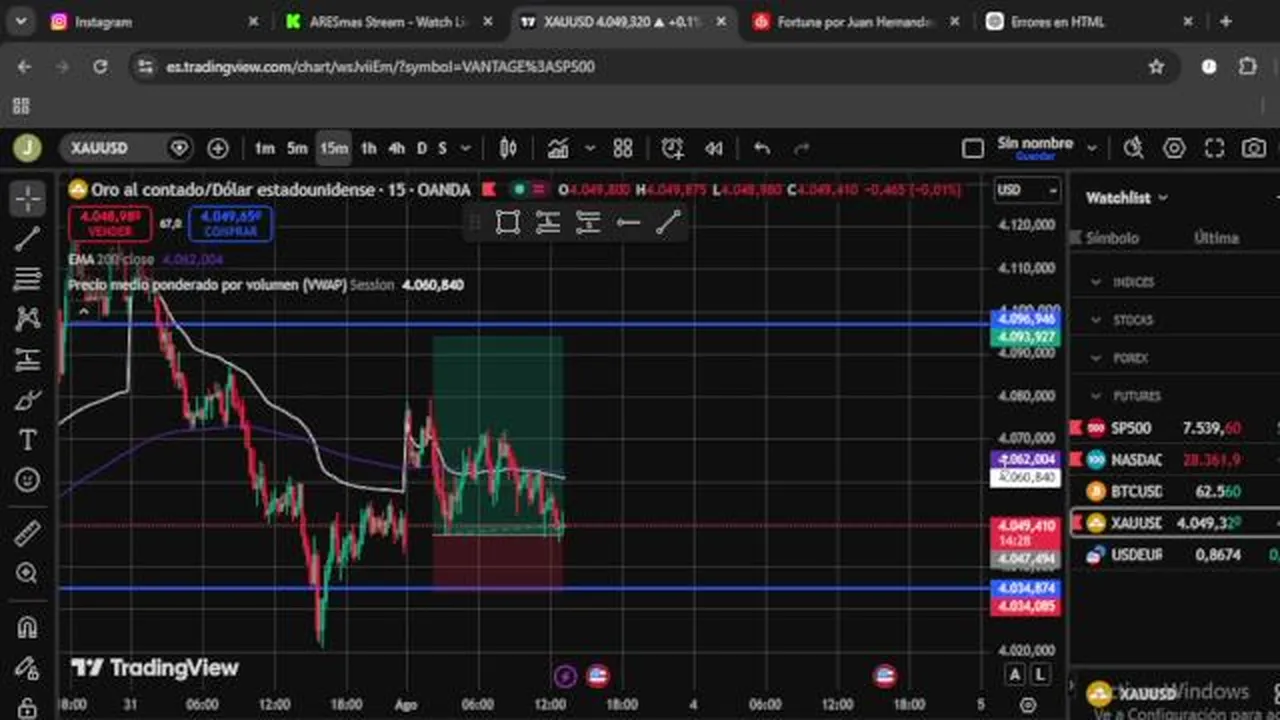Toggle the red flag on SP500 row
This screenshot has height=720, width=1280.
pos(1076,428)
